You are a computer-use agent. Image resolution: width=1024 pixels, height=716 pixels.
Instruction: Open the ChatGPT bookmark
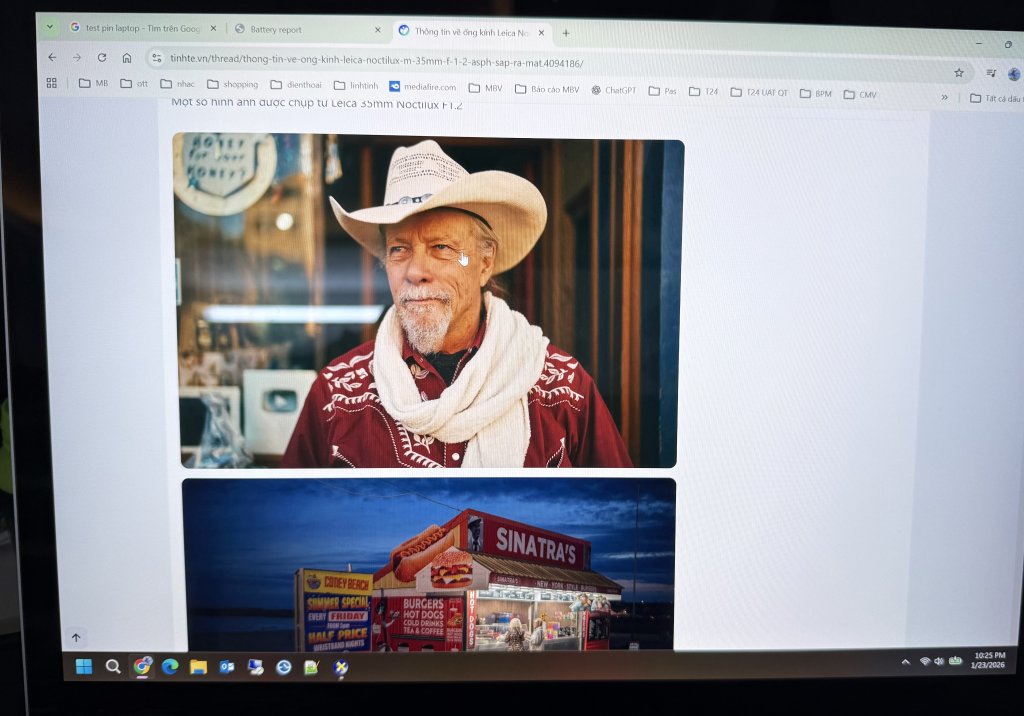[x=613, y=90]
